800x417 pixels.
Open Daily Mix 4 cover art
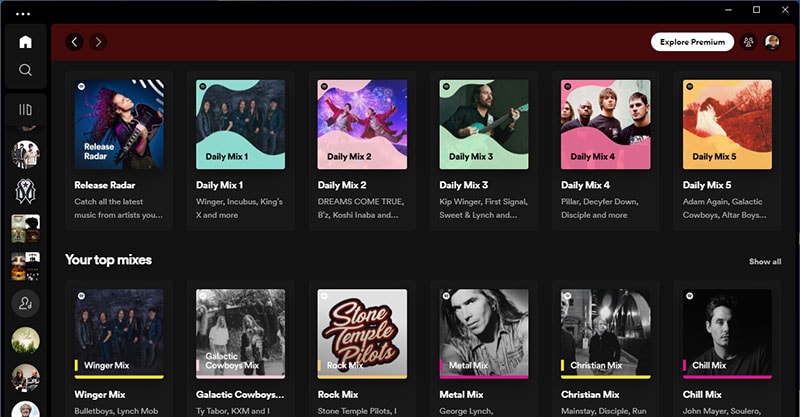606,125
